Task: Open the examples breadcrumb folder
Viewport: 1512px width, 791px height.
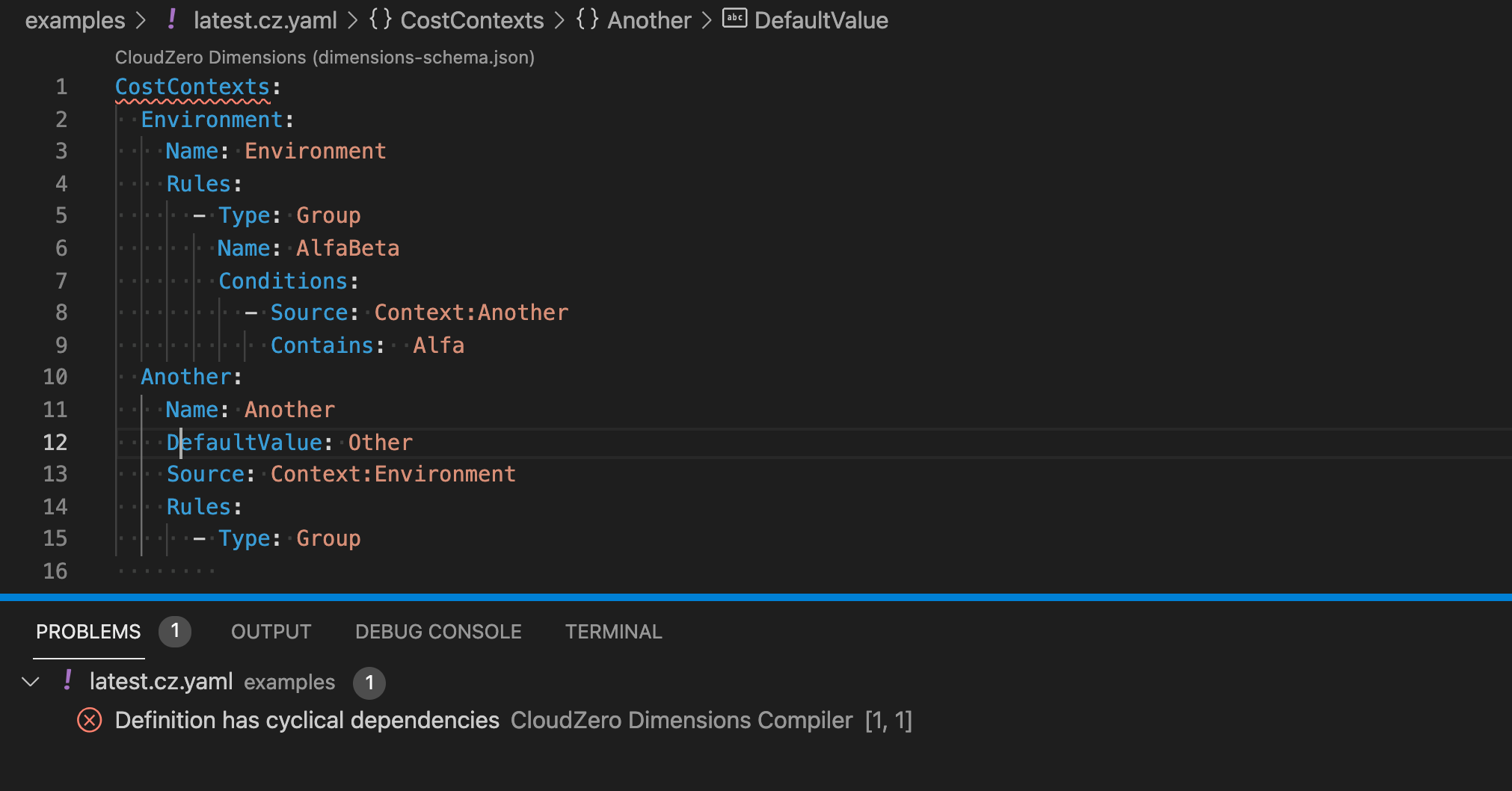Action: coord(75,20)
